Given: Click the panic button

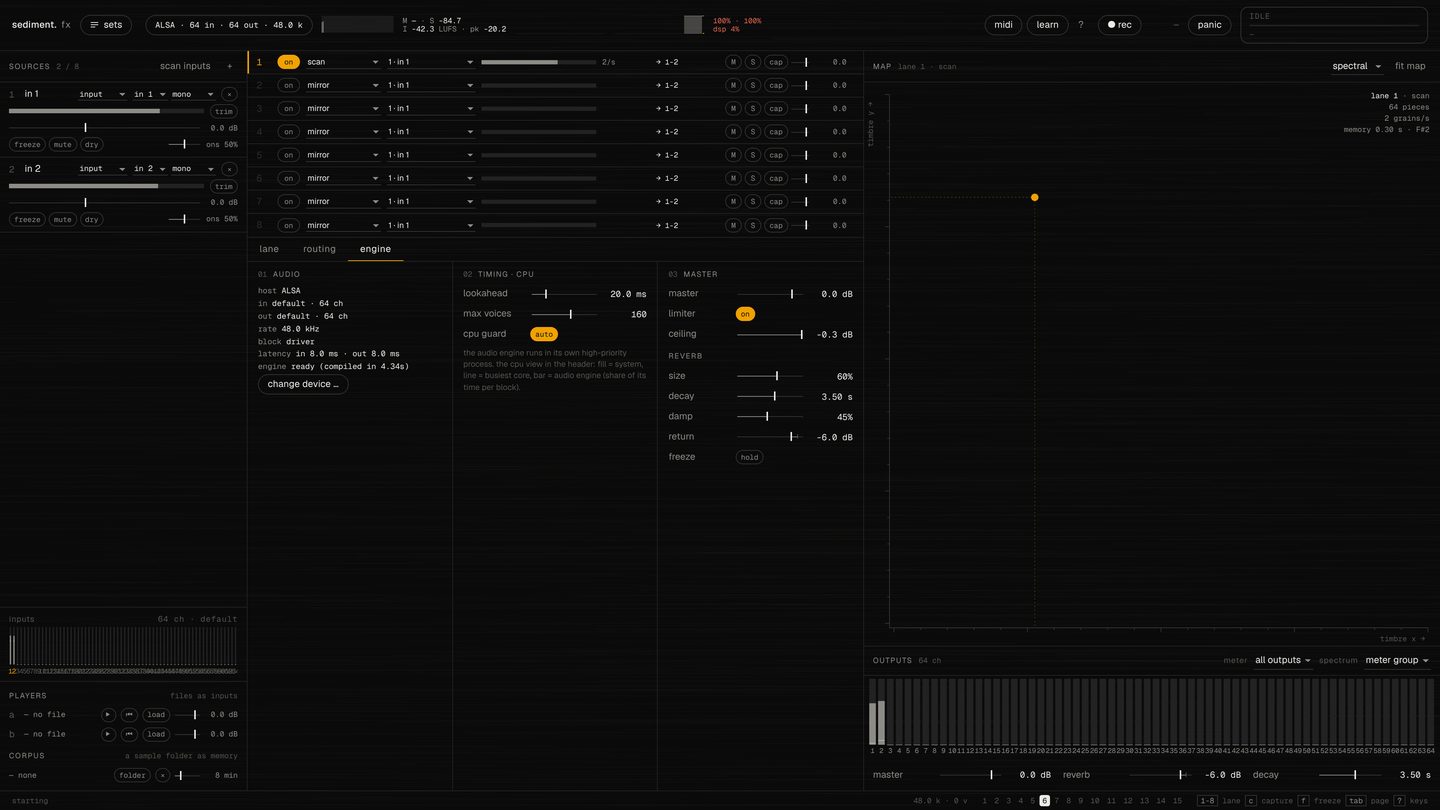Looking at the screenshot, I should click(1210, 25).
